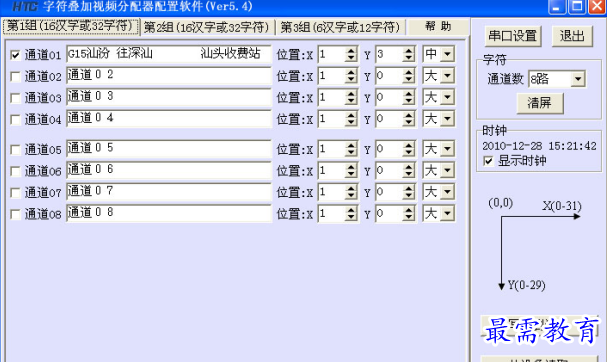Check the 通道07 checkbox
The width and height of the screenshot is (607, 362).
[x=15, y=192]
